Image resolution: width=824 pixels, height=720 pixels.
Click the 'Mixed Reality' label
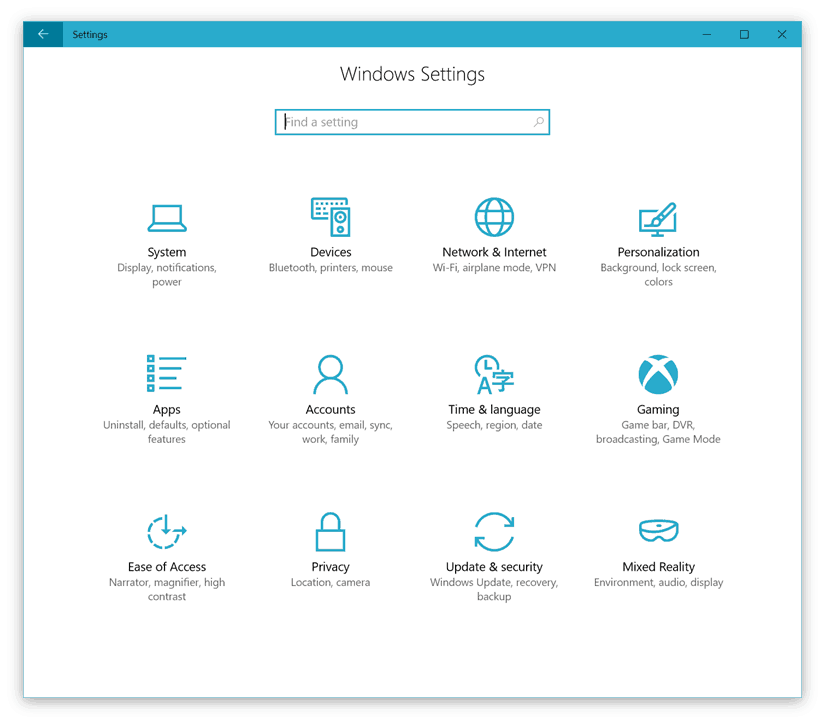pos(658,567)
